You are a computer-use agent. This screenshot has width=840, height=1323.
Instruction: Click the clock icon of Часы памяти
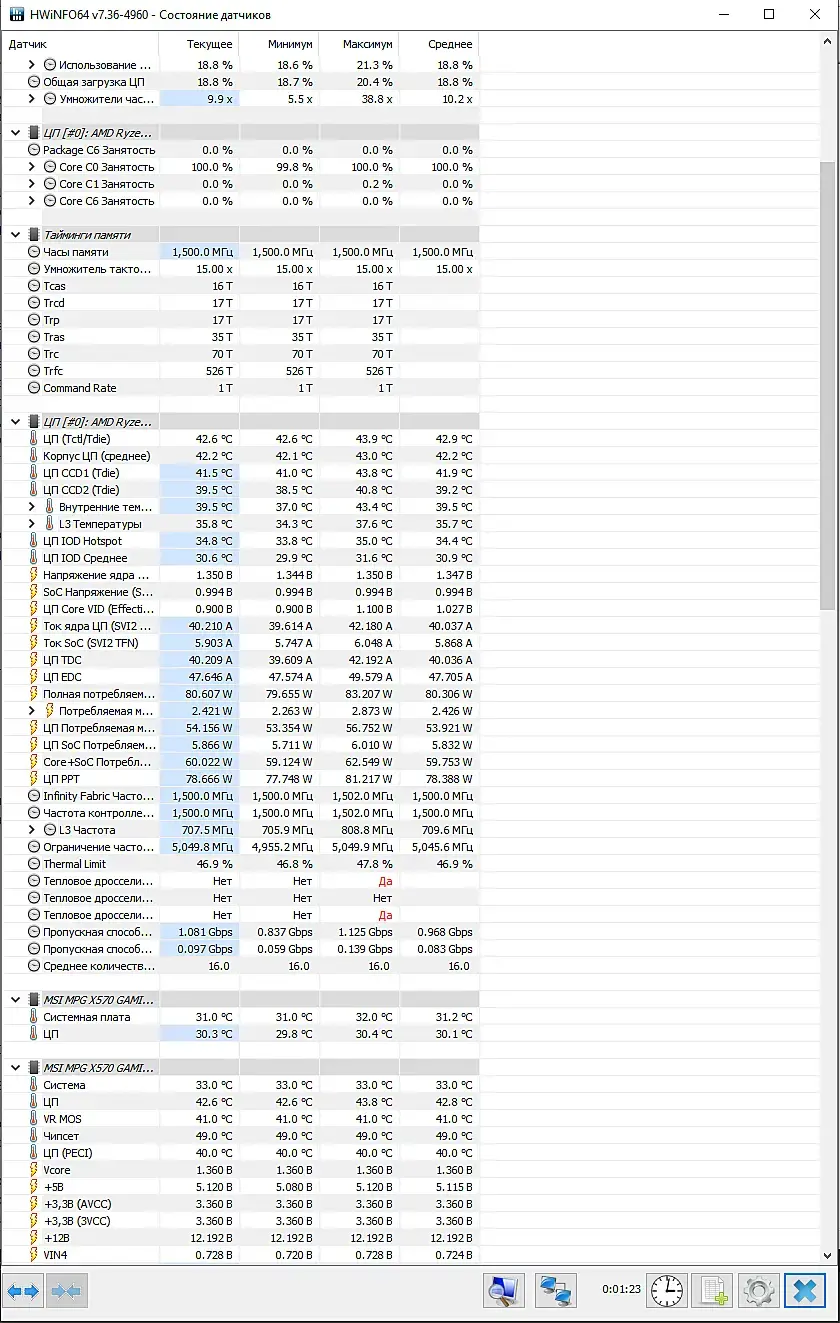pyautogui.click(x=34, y=252)
